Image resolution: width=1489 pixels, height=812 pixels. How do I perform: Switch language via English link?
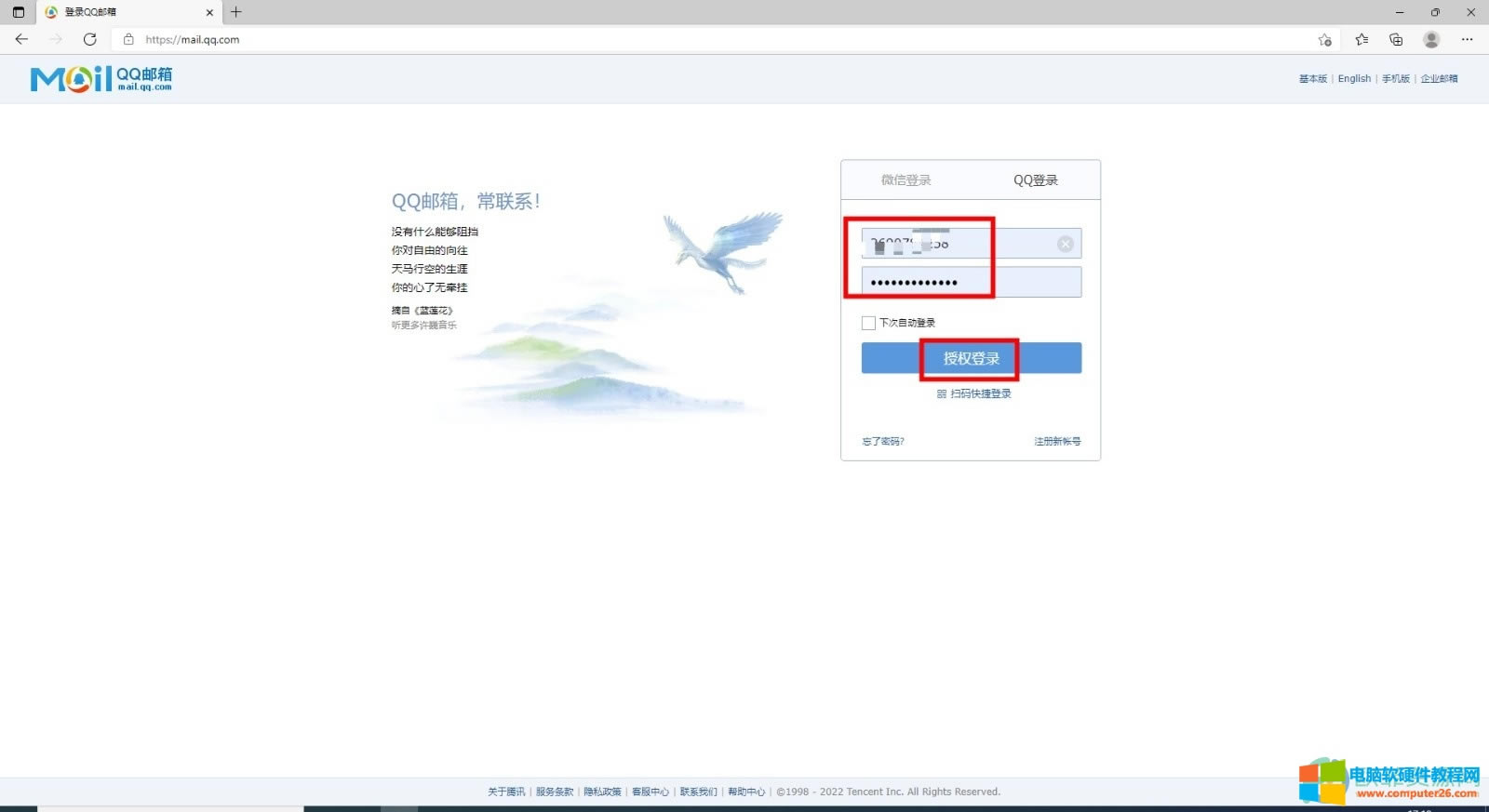(1354, 79)
